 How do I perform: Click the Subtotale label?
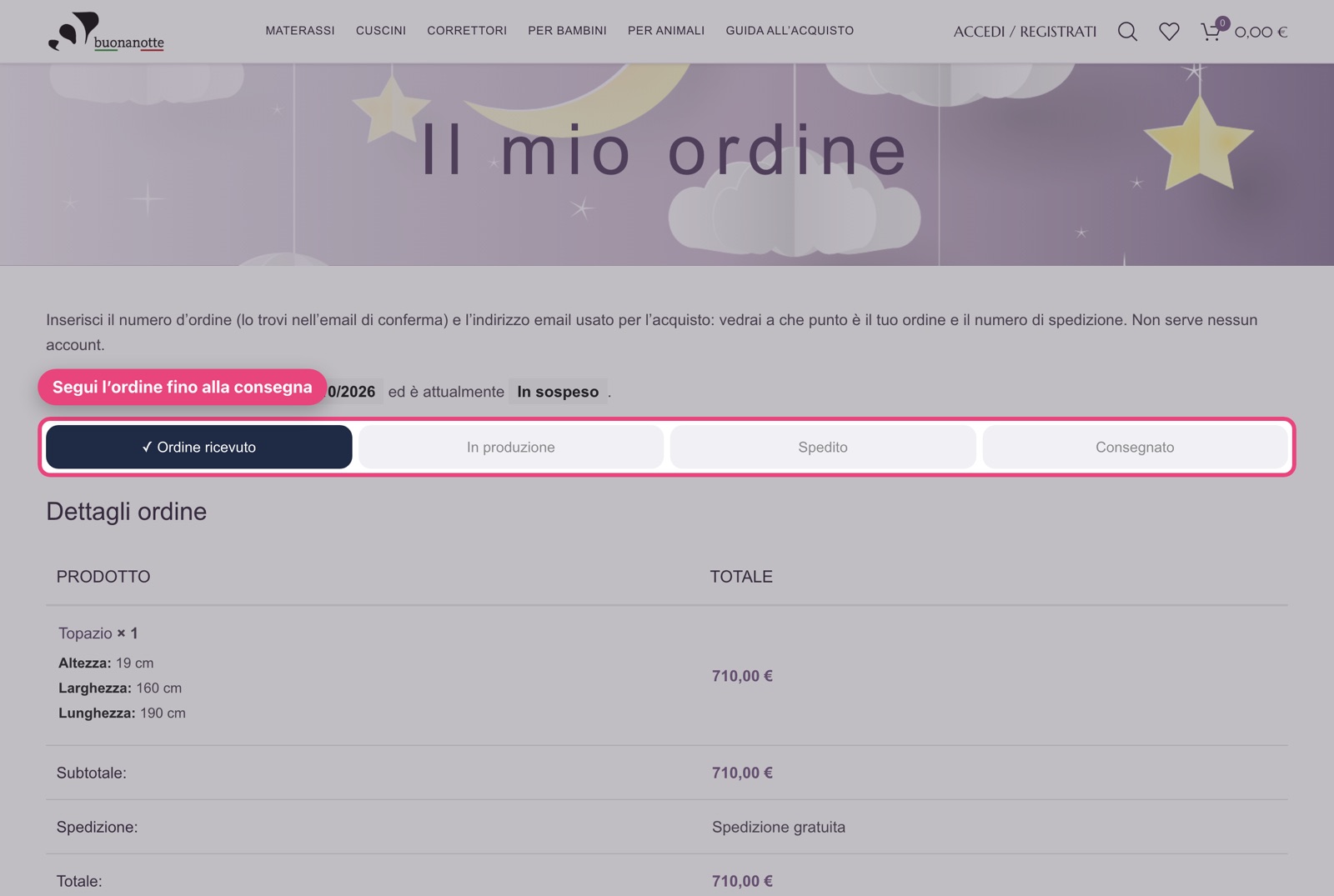click(x=92, y=773)
